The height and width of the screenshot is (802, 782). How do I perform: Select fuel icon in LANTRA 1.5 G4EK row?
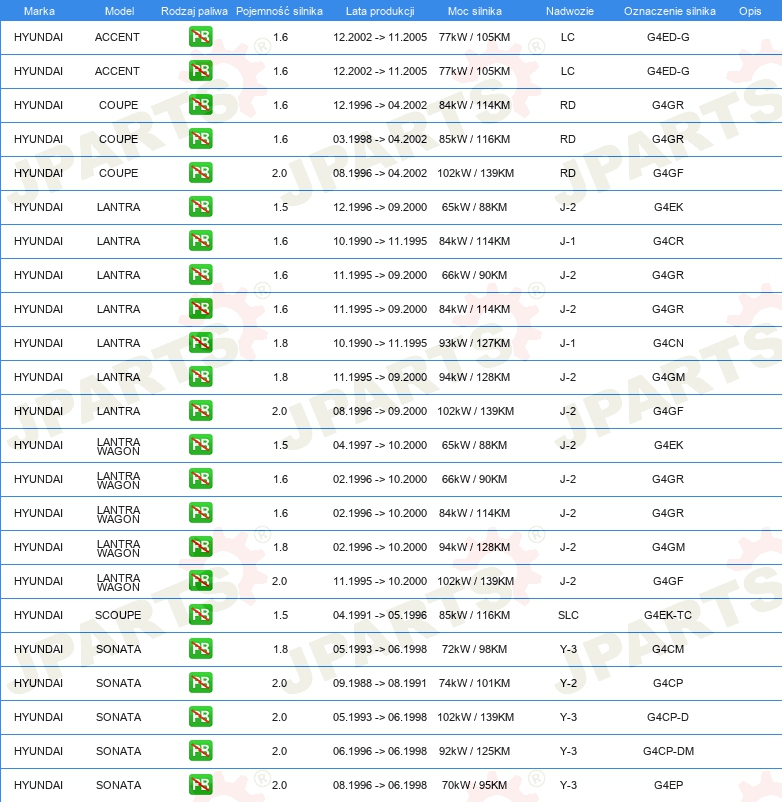point(200,207)
